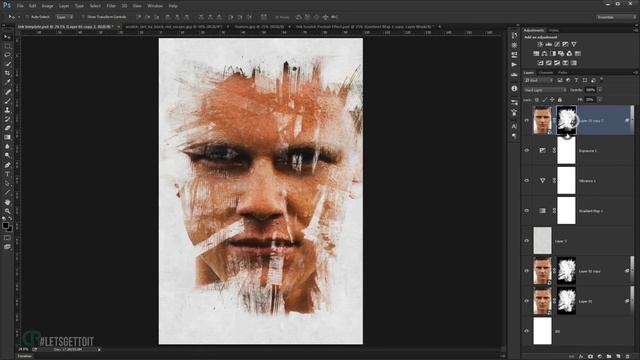
Task: Select the Eyedropper tool
Action: click(x=7, y=82)
